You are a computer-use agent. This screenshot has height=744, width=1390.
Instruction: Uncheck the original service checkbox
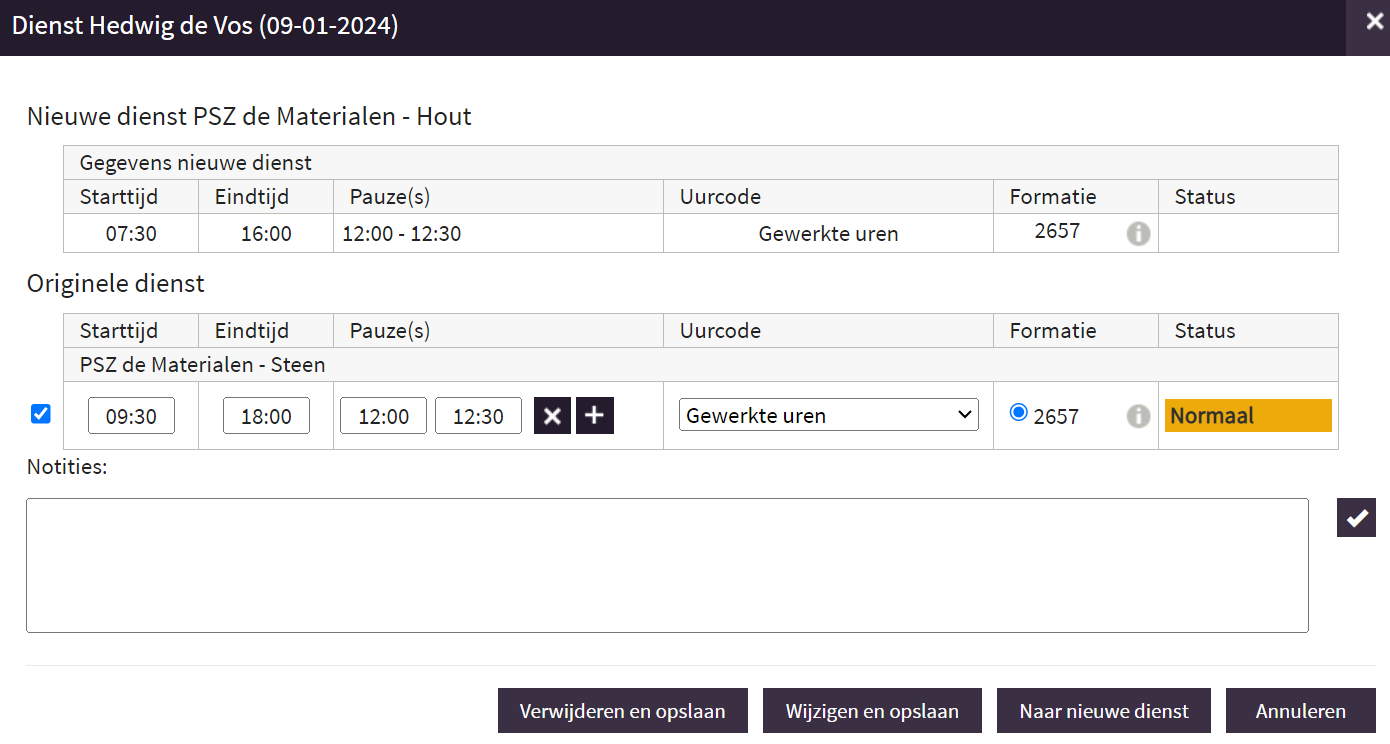pos(41,414)
